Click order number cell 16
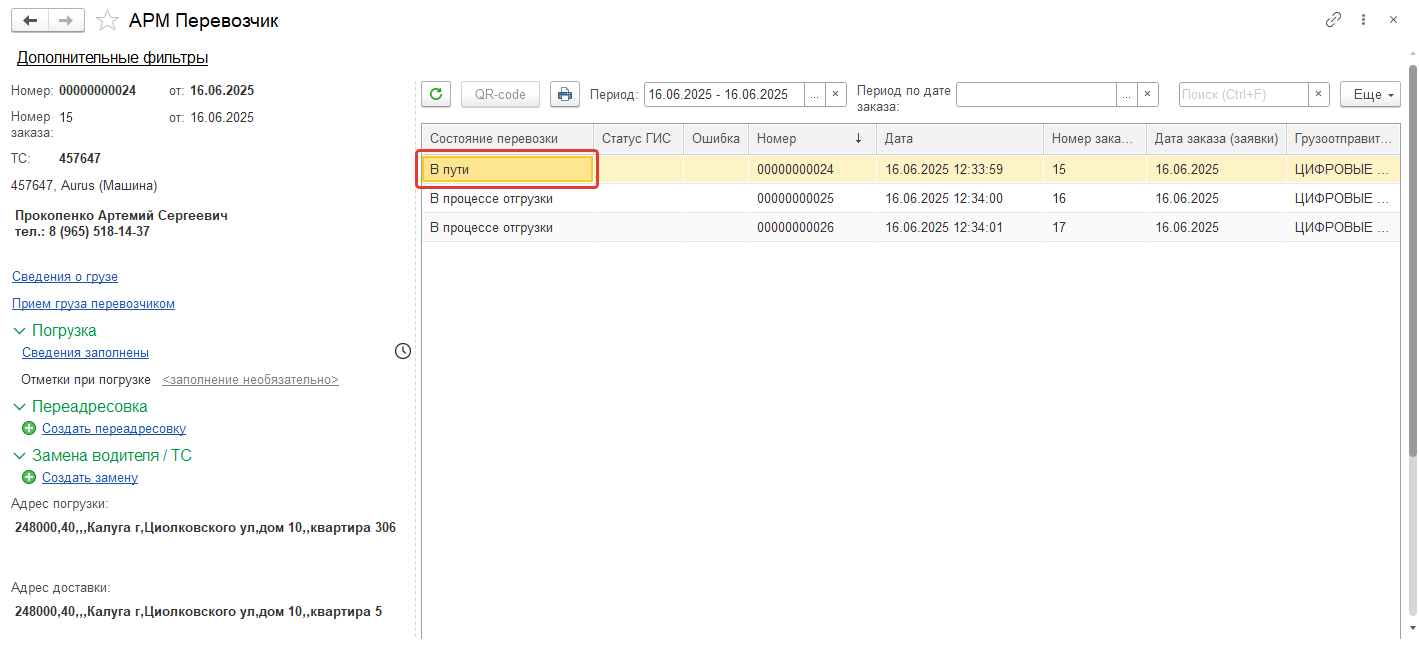This screenshot has width=1419, height=649. tap(1095, 198)
